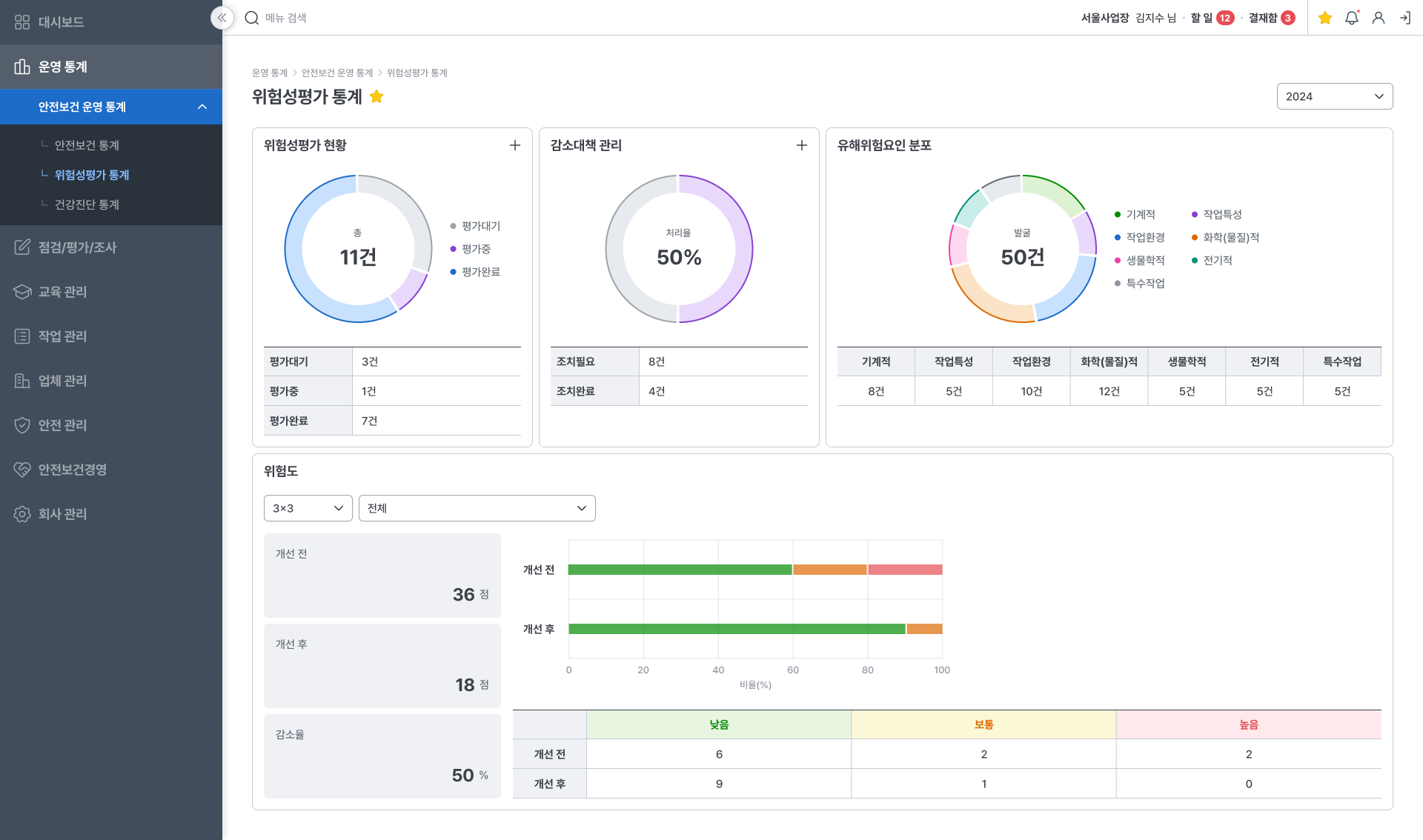Toggle favorite star beside 위험성평가 통계 title
Viewport: 1423px width, 840px height.
coord(377,96)
